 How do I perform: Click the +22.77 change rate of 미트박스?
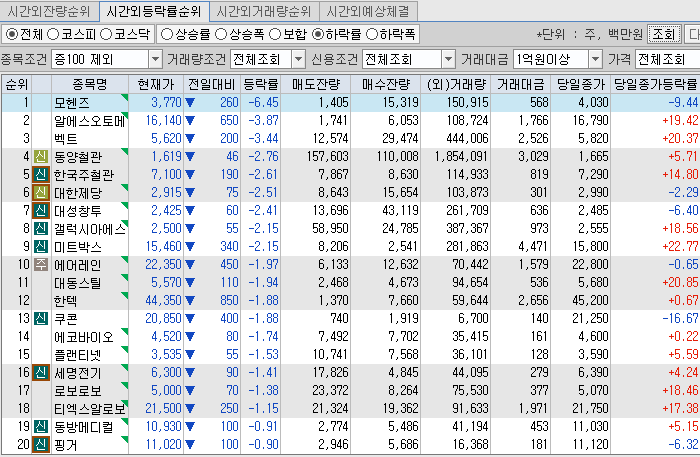(680, 246)
